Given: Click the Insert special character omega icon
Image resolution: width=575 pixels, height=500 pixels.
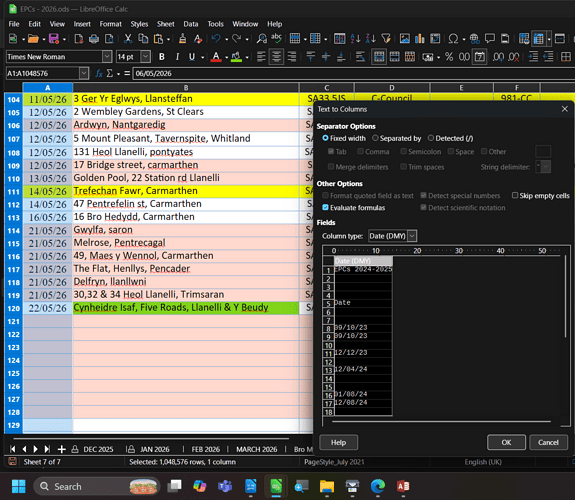Looking at the screenshot, I should [453, 39].
